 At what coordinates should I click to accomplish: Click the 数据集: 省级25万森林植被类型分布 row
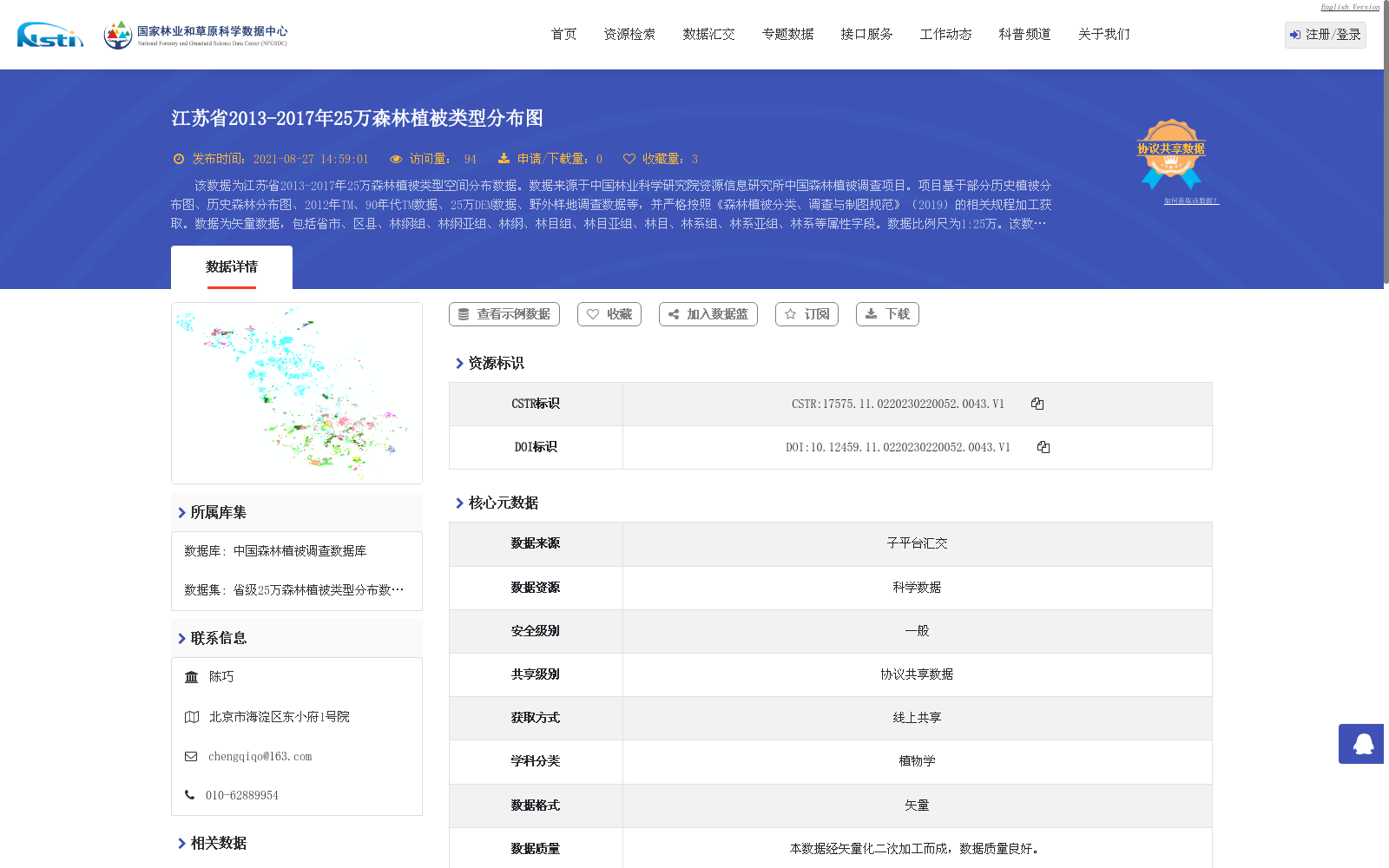294,590
